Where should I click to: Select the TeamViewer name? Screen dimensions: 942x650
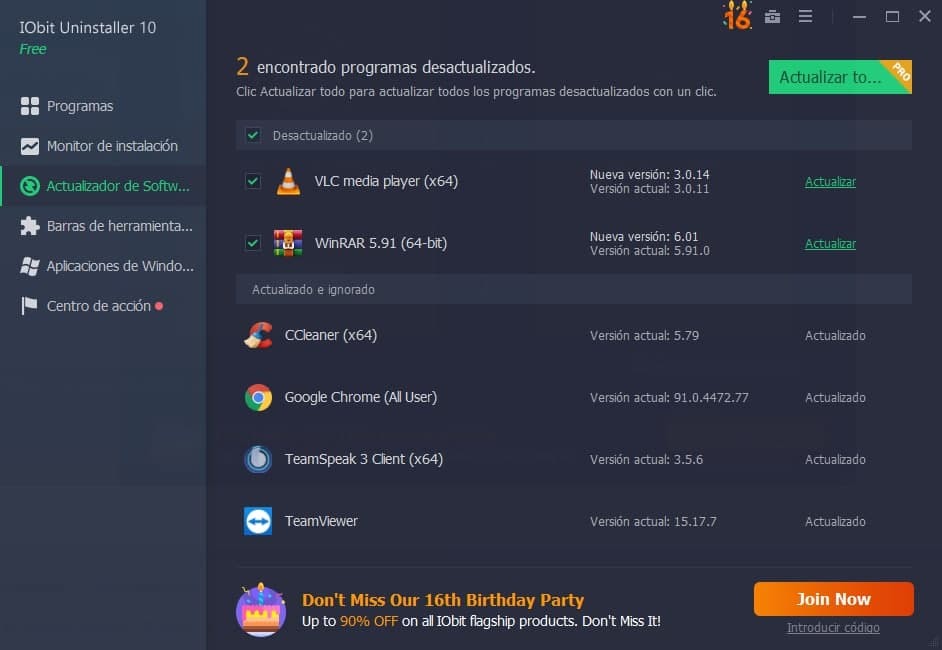321,521
